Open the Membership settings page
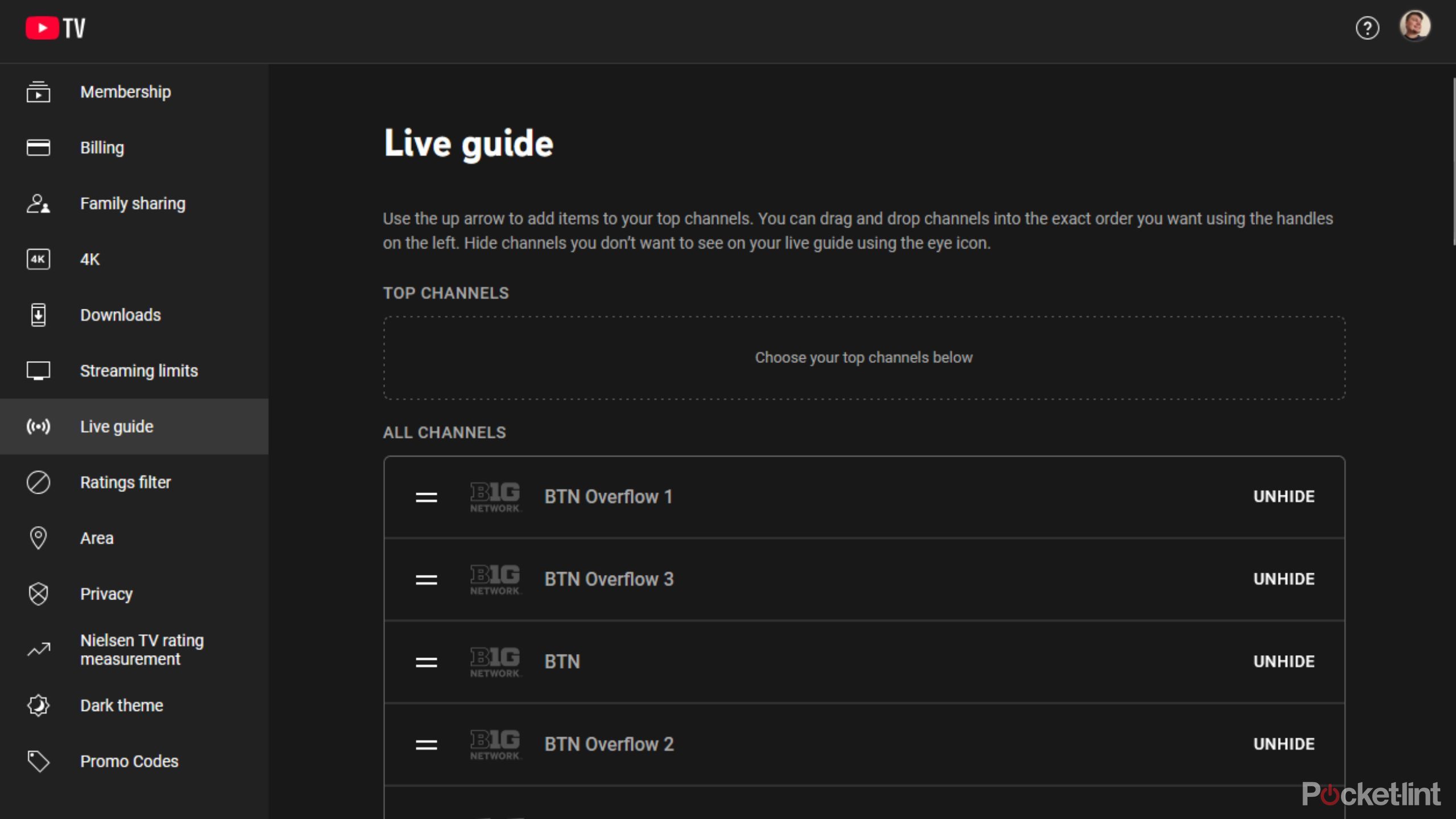 (125, 92)
